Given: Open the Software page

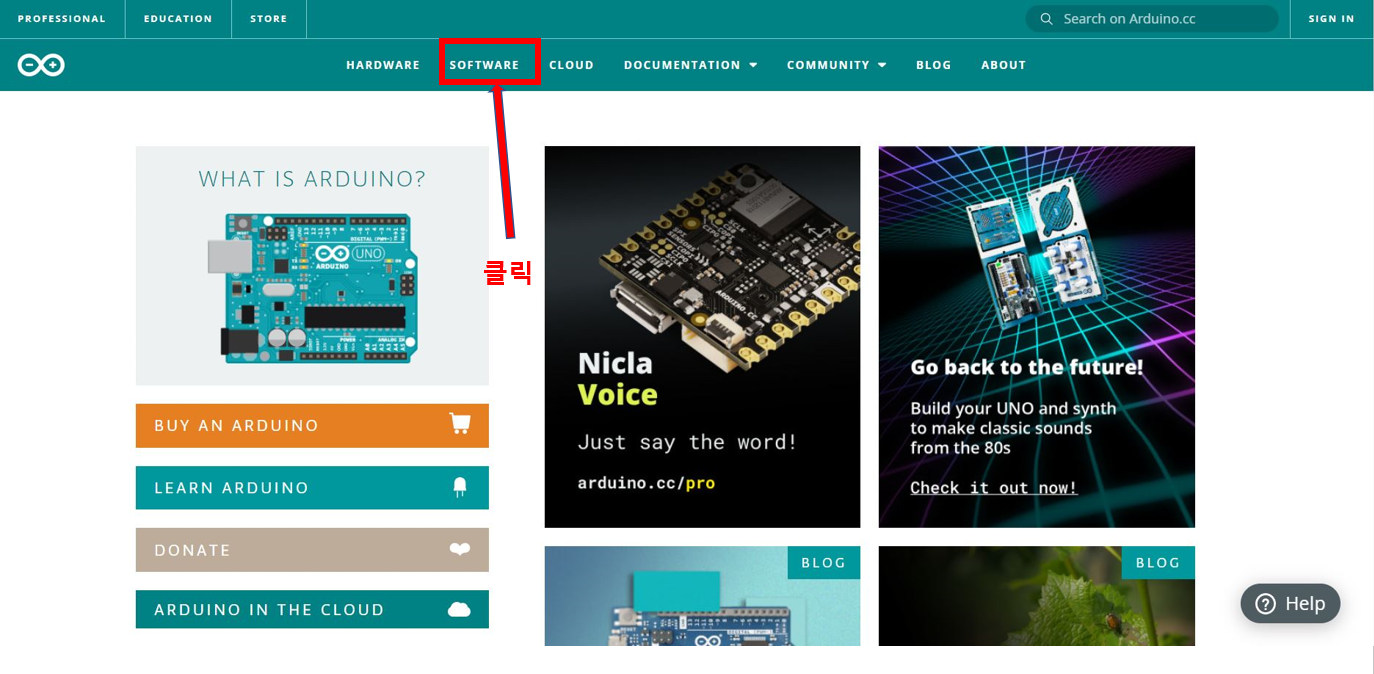Looking at the screenshot, I should 484,65.
